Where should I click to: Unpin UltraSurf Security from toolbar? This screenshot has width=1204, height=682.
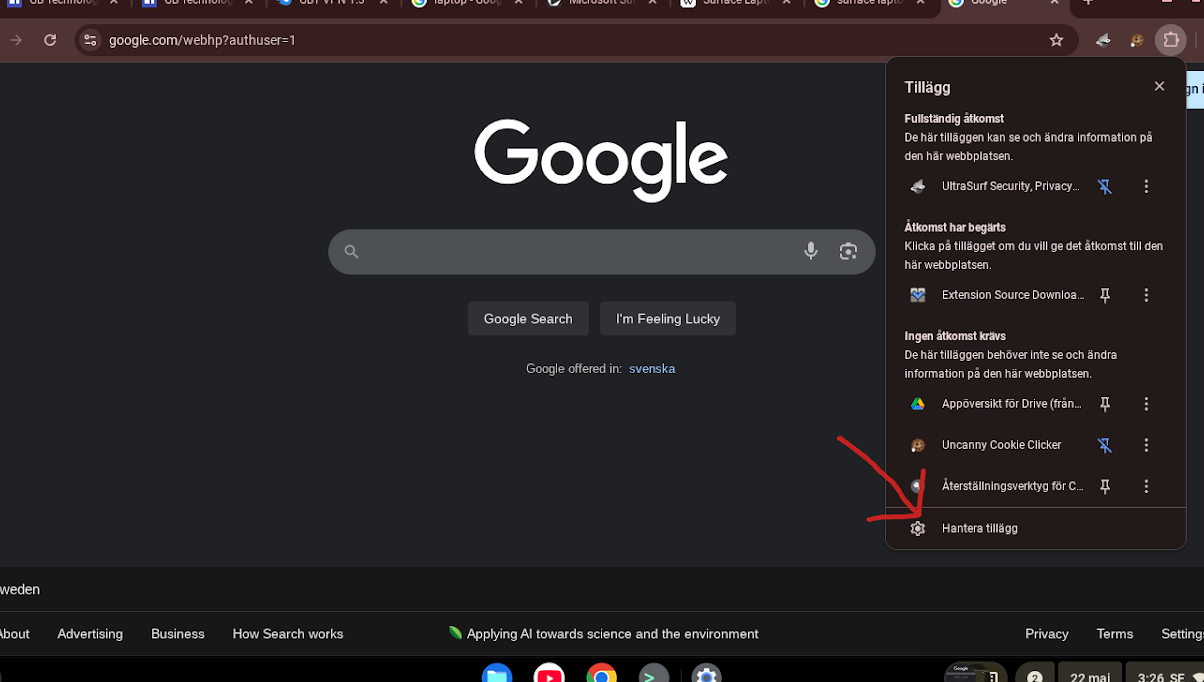[x=1105, y=186]
